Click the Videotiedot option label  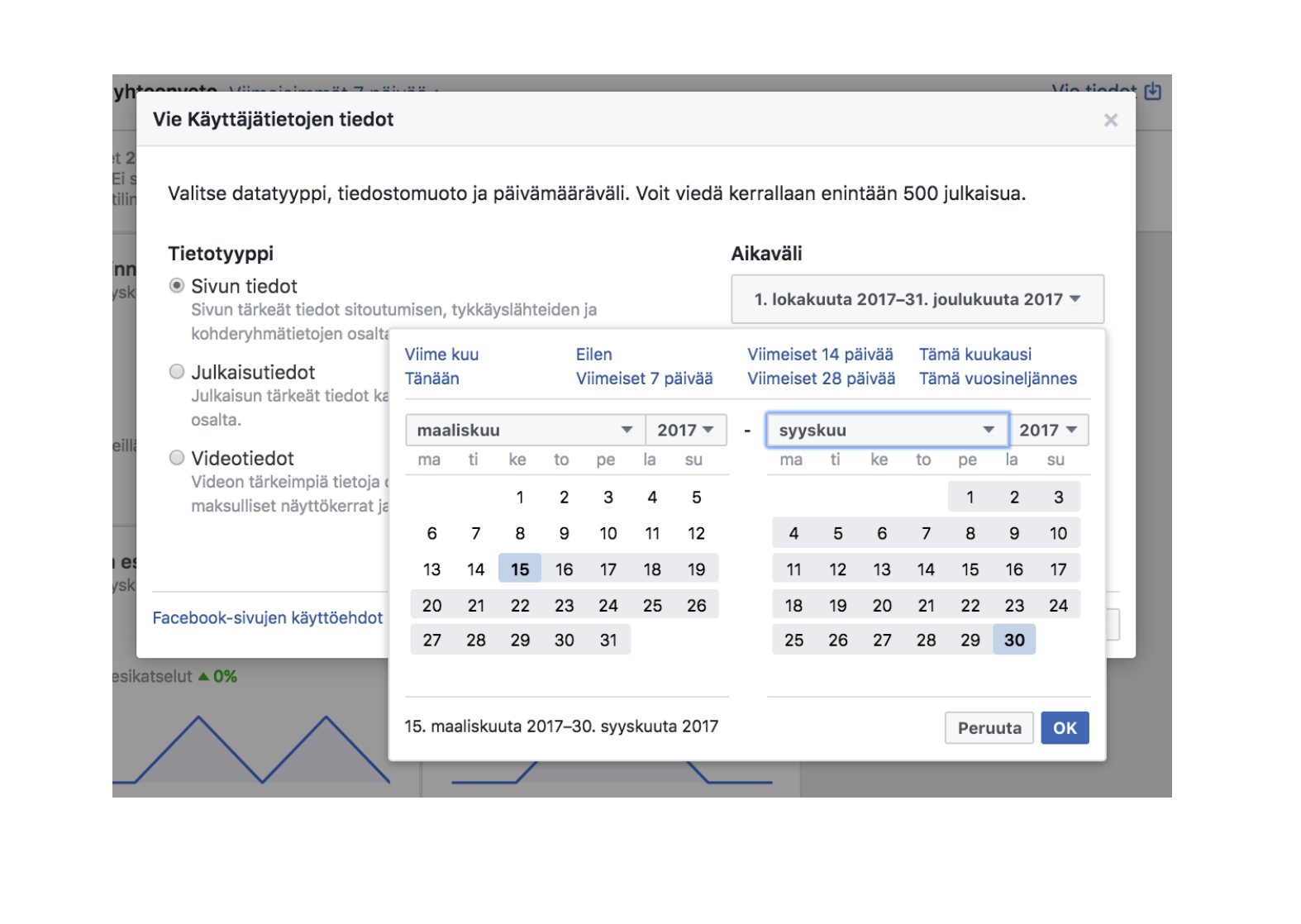[x=242, y=459]
